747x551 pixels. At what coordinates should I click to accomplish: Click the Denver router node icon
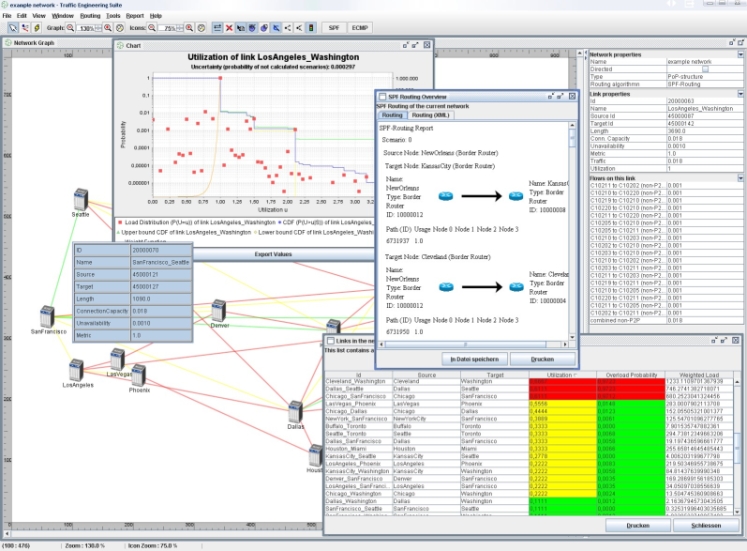[x=219, y=311]
